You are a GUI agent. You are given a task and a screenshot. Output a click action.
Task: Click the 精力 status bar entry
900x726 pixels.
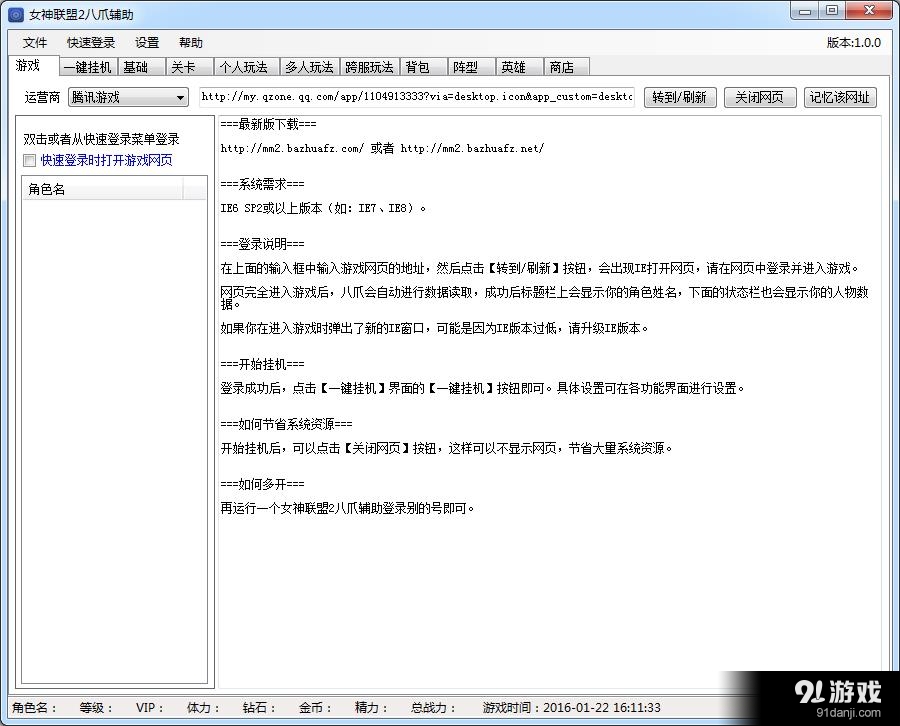point(372,708)
